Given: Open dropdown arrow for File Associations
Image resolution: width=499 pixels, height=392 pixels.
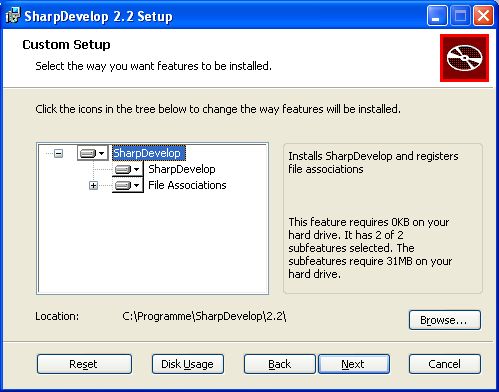Looking at the screenshot, I should click(x=136, y=185).
